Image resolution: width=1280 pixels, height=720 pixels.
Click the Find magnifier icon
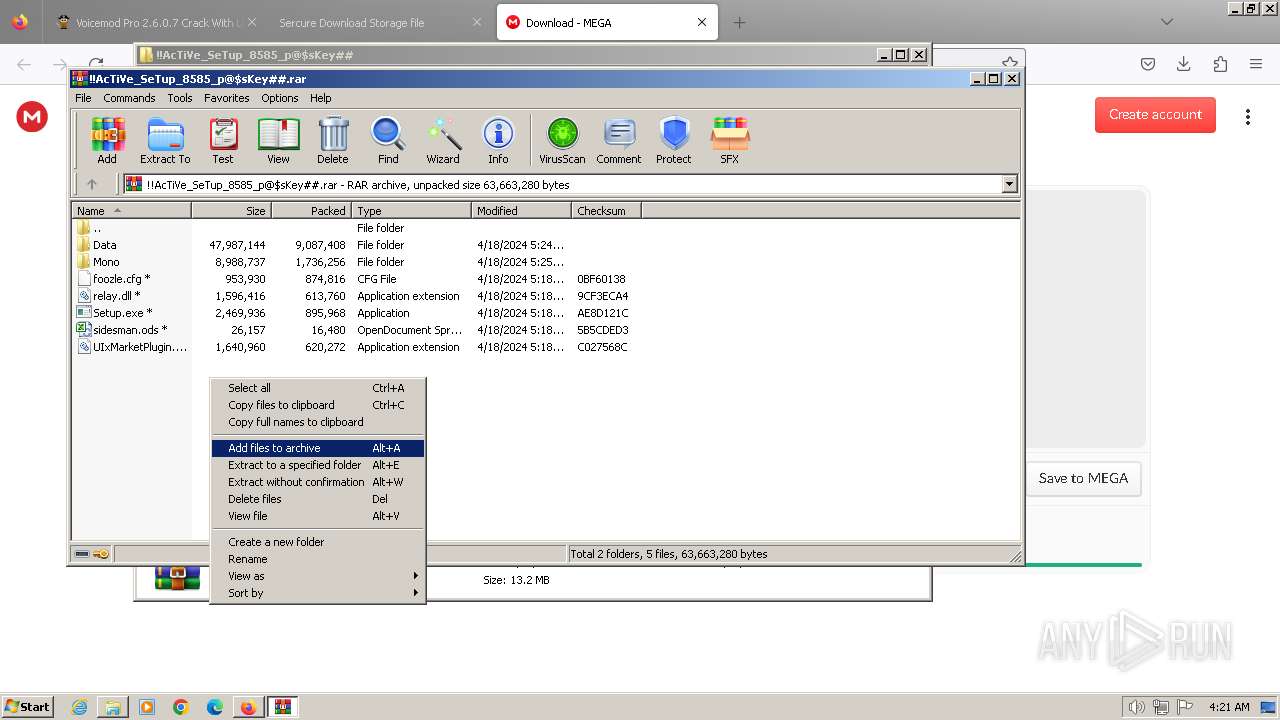pyautogui.click(x=388, y=140)
